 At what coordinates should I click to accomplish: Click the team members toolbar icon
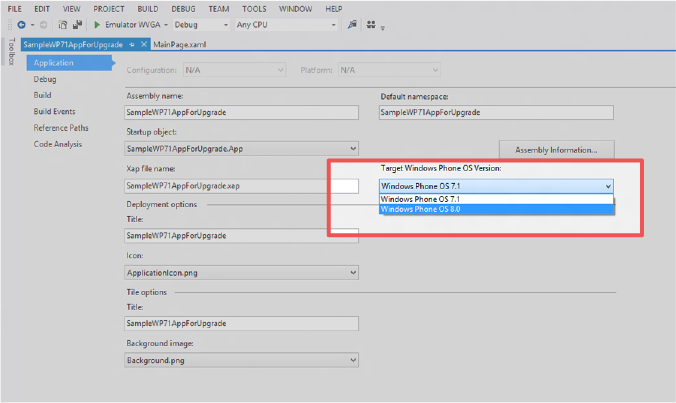pyautogui.click(x=371, y=25)
